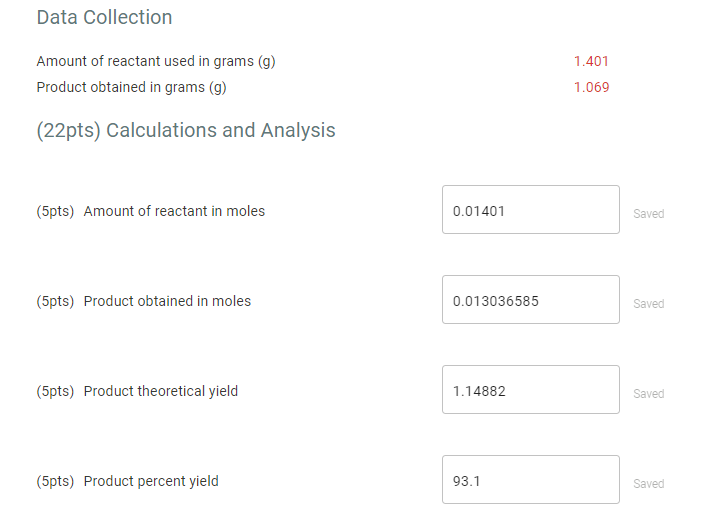Click the Product theoretical yield label

point(161,391)
